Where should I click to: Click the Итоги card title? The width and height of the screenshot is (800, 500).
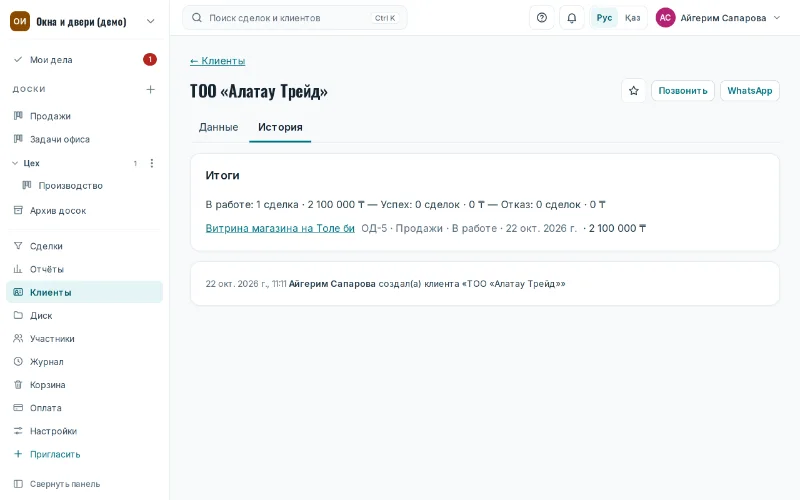(222, 175)
